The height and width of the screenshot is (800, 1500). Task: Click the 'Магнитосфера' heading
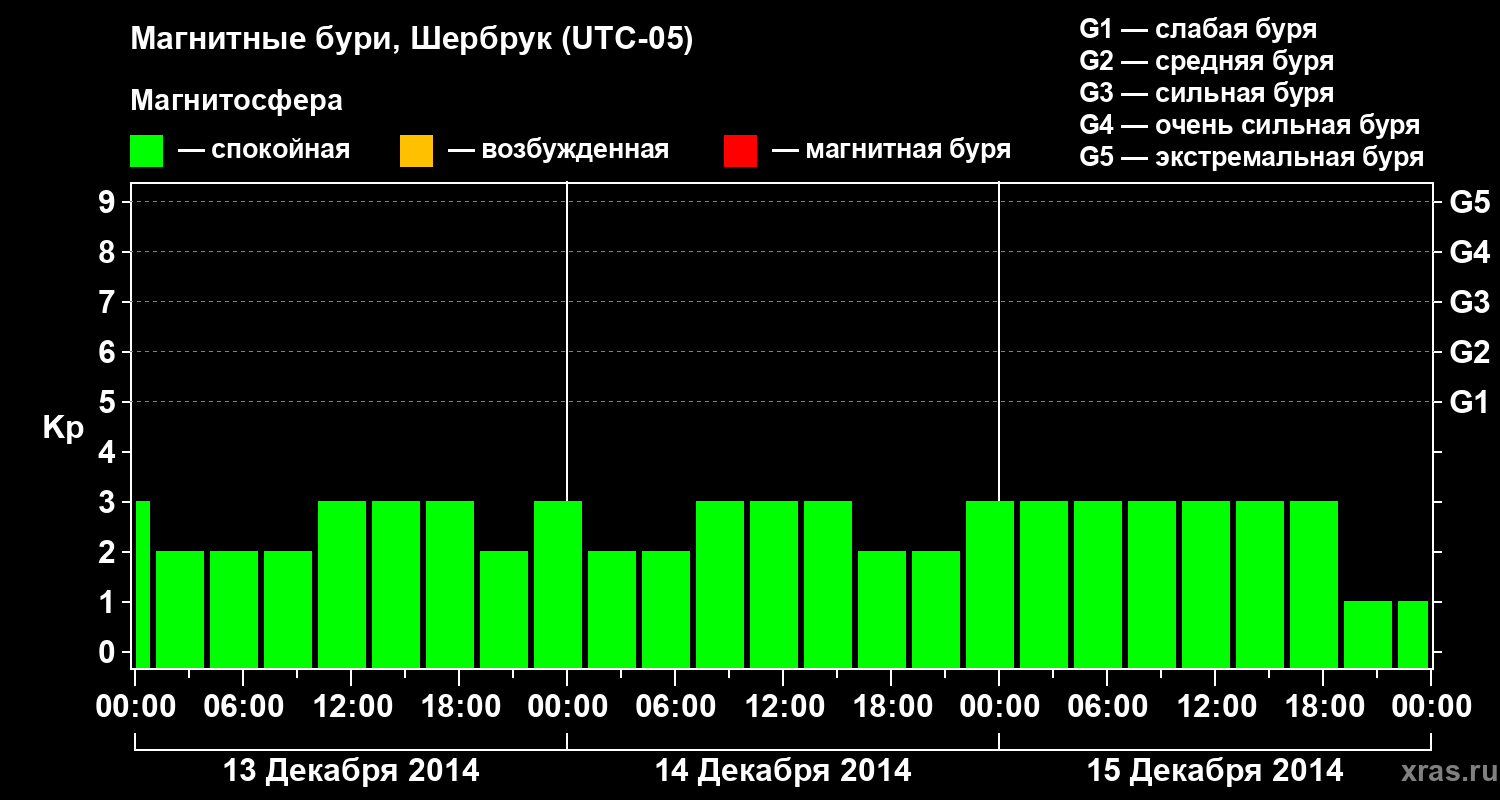click(236, 101)
